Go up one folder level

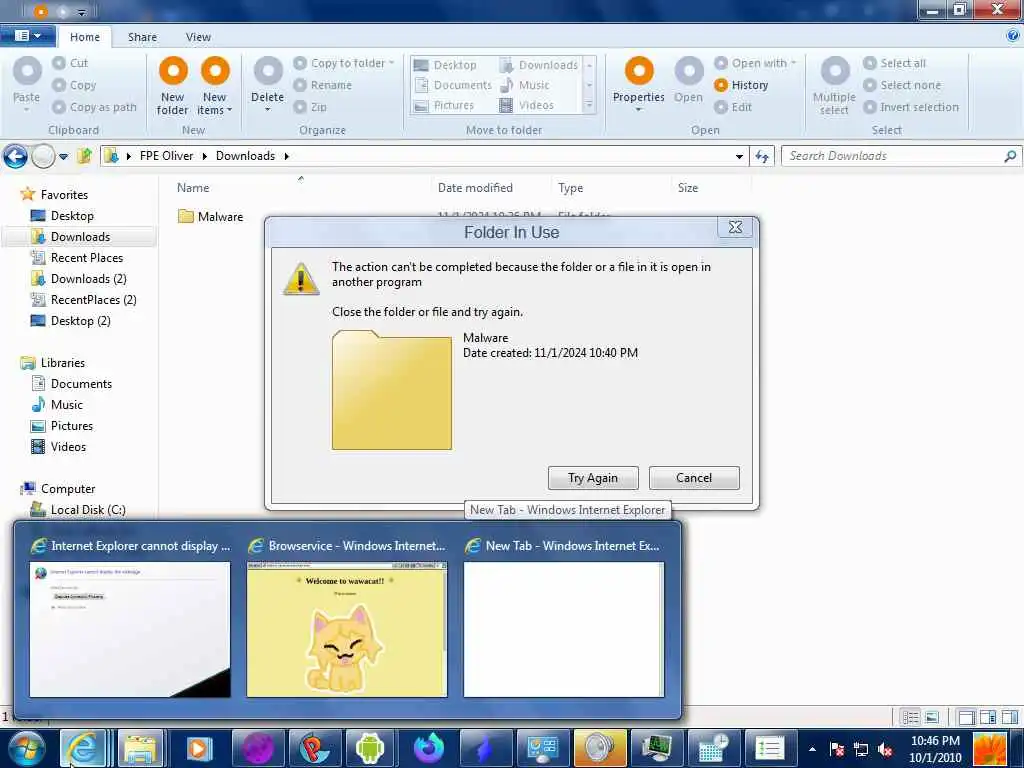[x=84, y=156]
